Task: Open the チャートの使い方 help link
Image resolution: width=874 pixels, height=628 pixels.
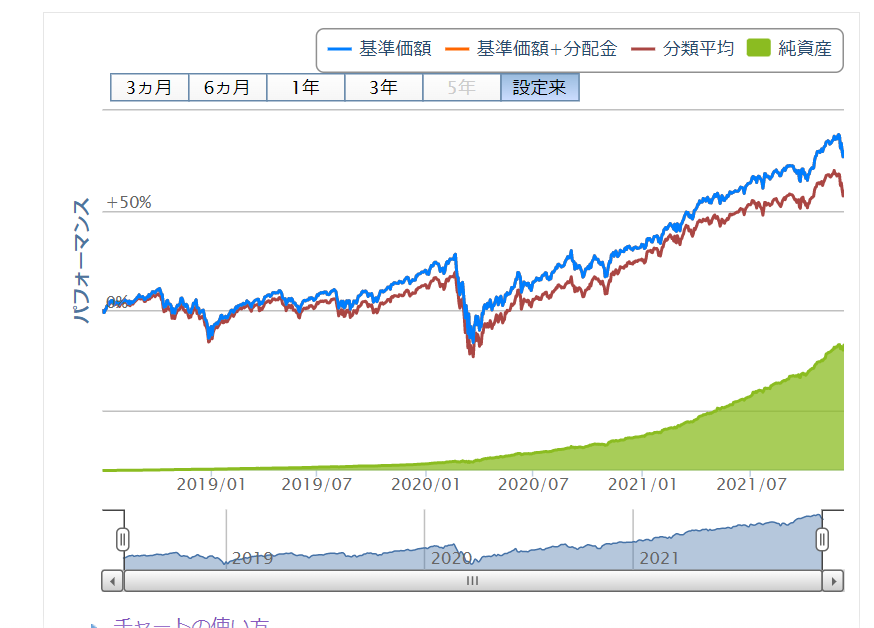Action: [x=190, y=624]
